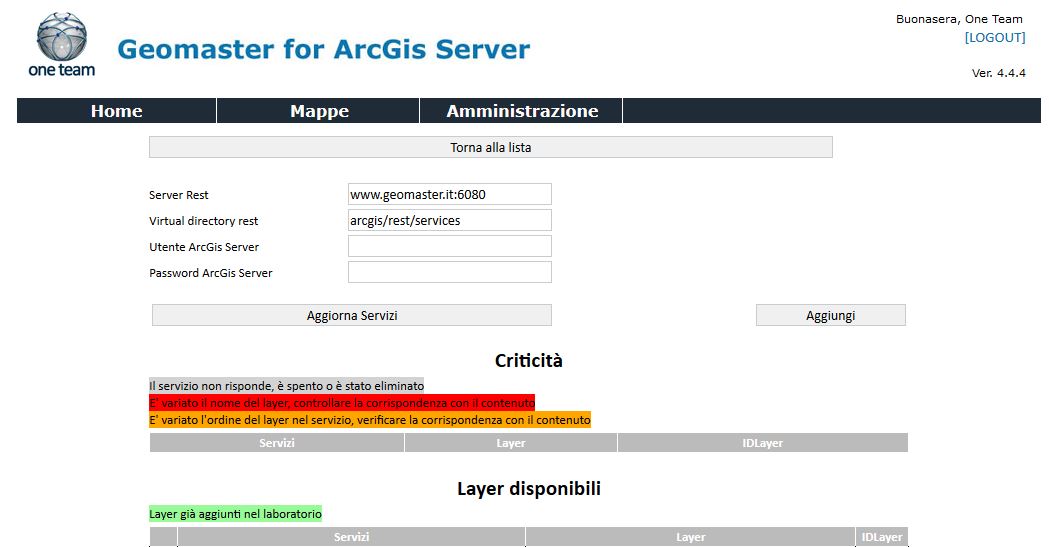1049x547 pixels.
Task: Click the Layer header in the Criticità table
Action: click(510, 443)
